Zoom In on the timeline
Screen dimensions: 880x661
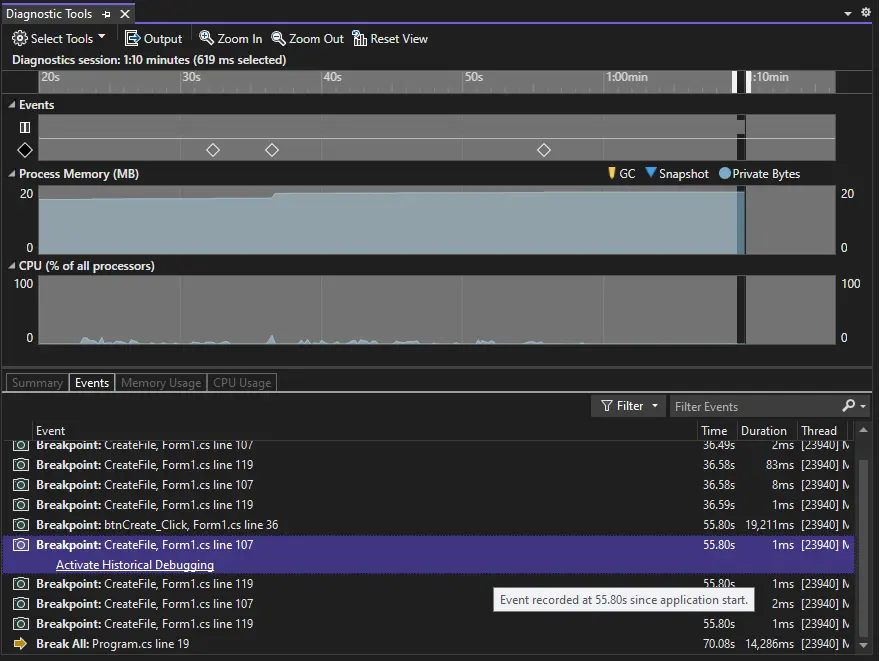(230, 39)
